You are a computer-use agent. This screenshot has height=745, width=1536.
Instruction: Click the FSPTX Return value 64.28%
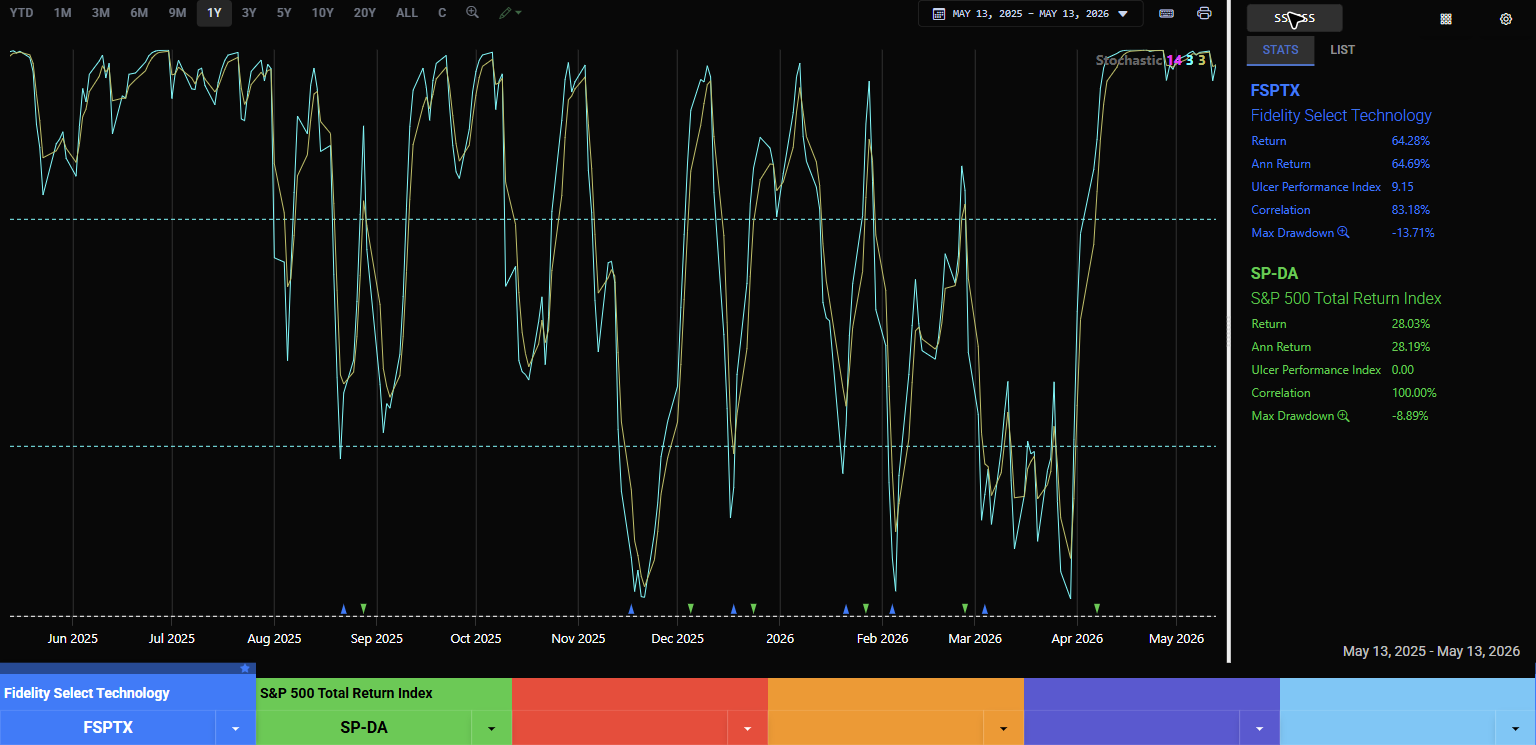pyautogui.click(x=1410, y=141)
